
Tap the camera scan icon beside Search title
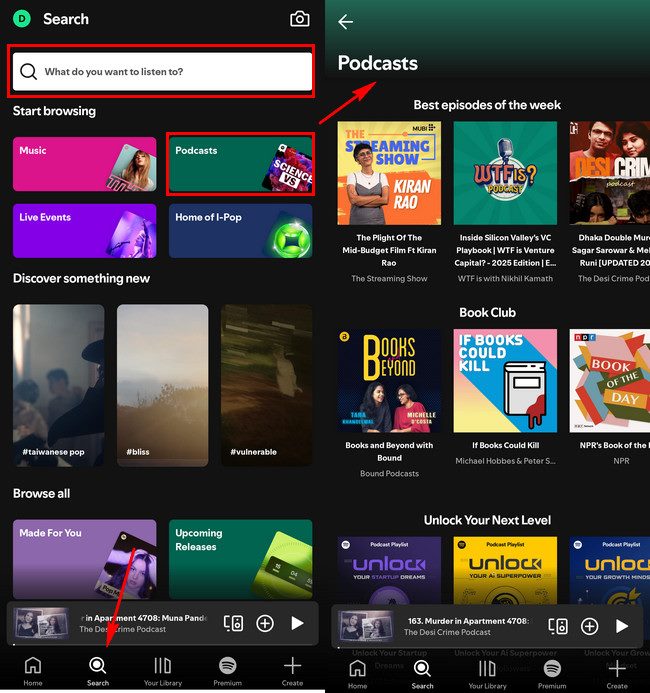299,19
